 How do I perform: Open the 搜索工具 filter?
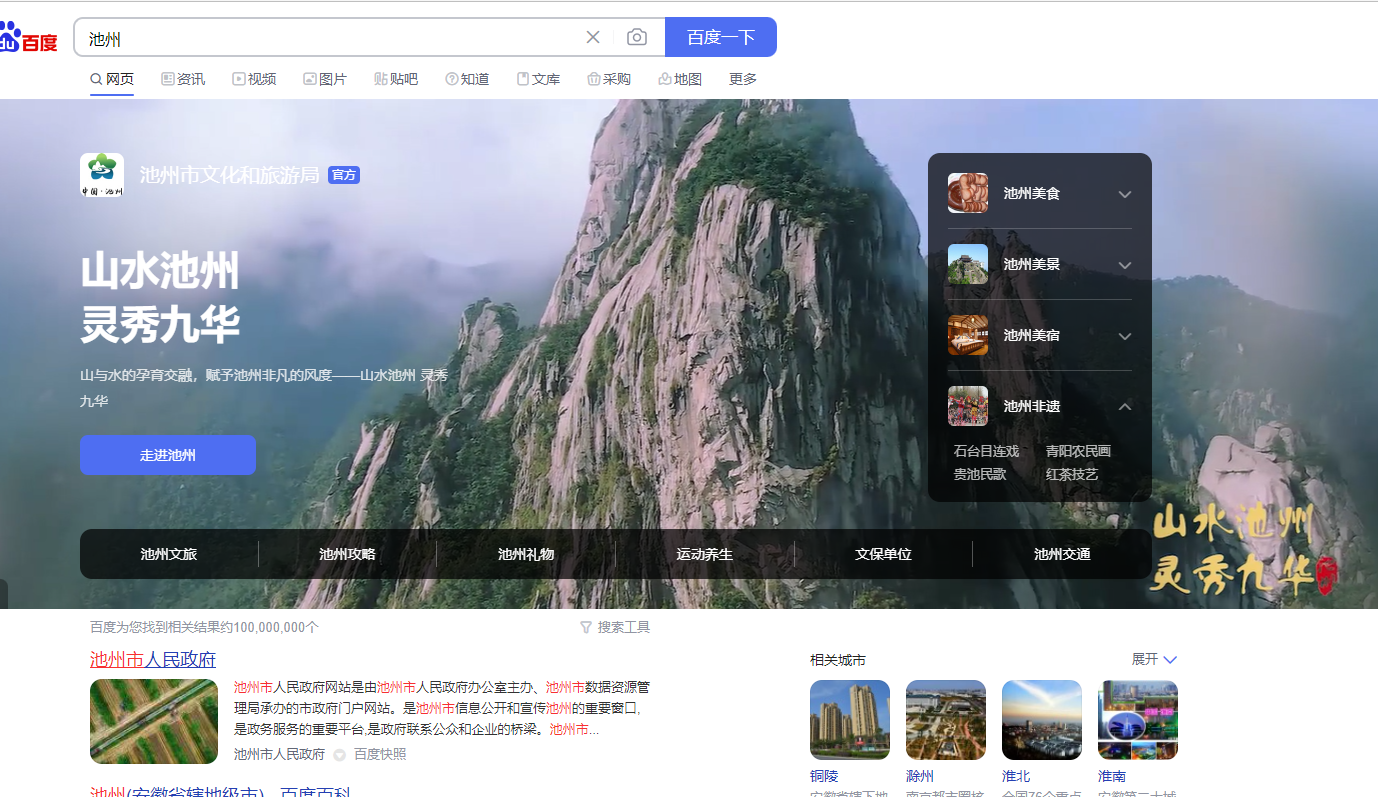pyautogui.click(x=615, y=627)
